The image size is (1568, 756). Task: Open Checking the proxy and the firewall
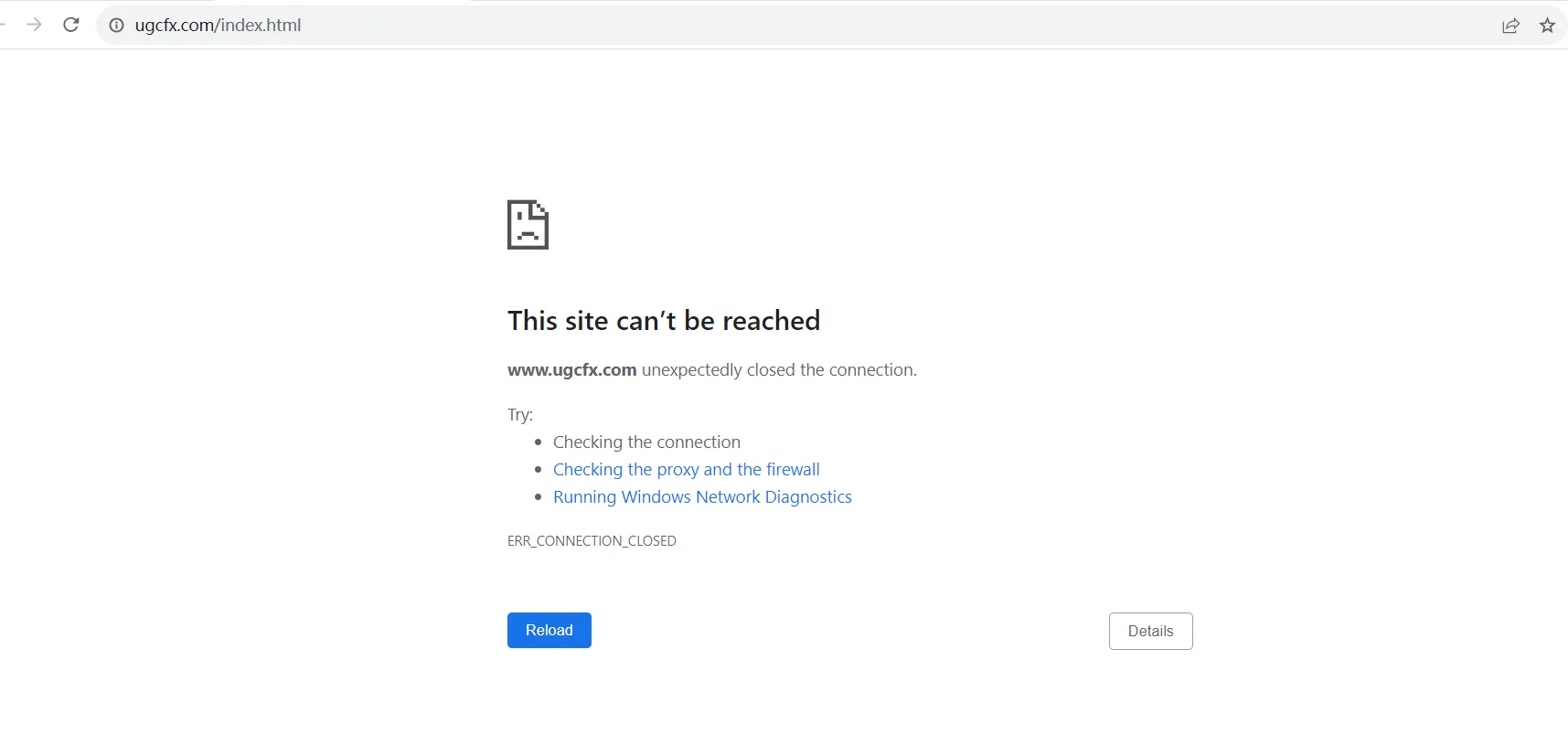[686, 469]
